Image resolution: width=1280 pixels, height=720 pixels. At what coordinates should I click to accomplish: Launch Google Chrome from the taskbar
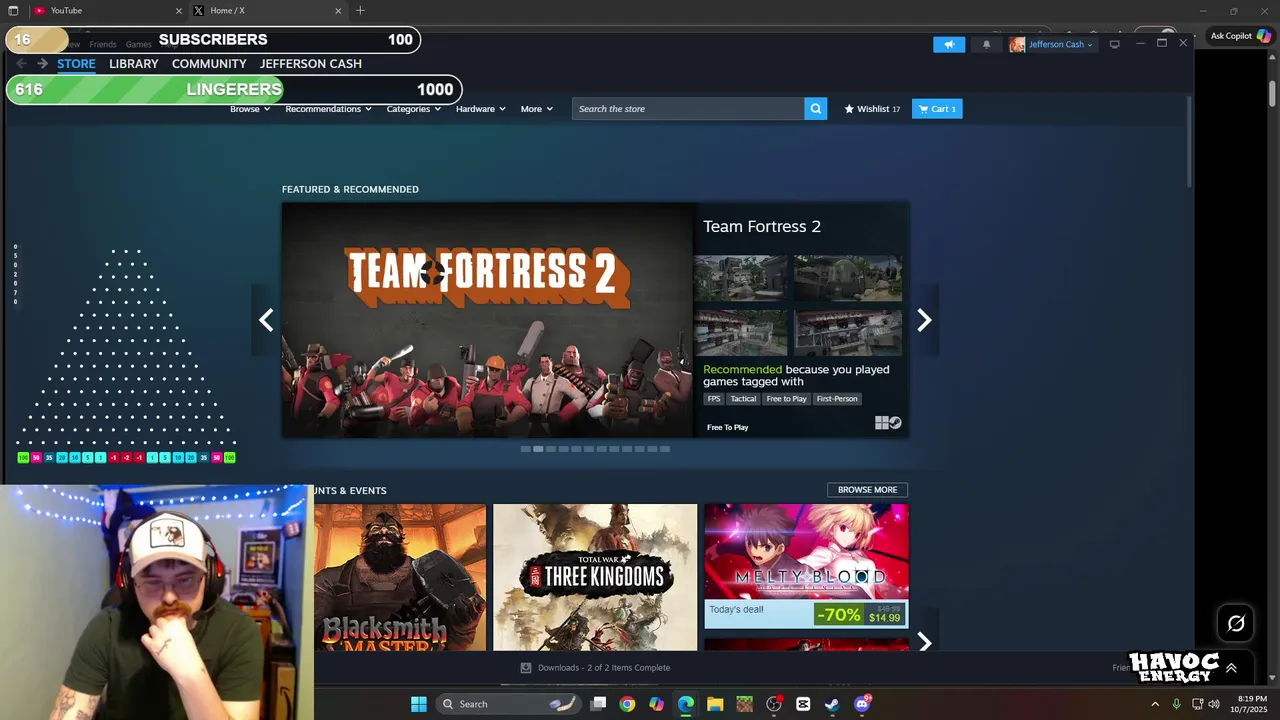(627, 704)
